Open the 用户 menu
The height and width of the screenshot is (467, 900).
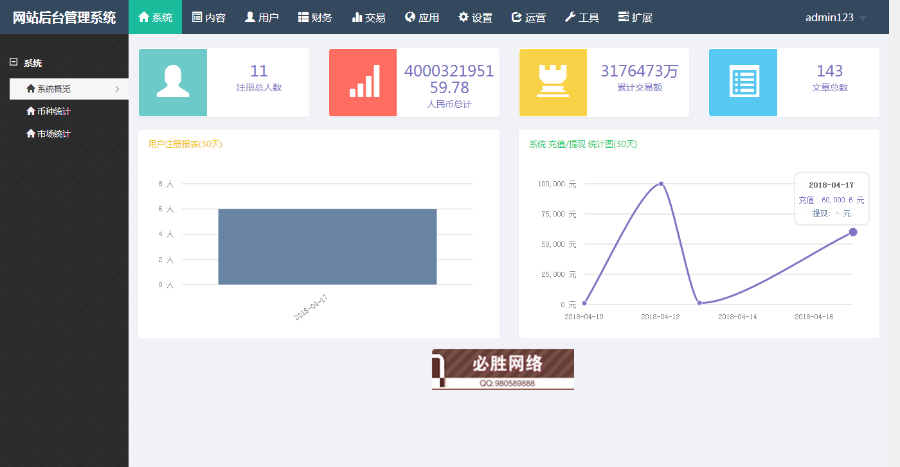pos(262,17)
